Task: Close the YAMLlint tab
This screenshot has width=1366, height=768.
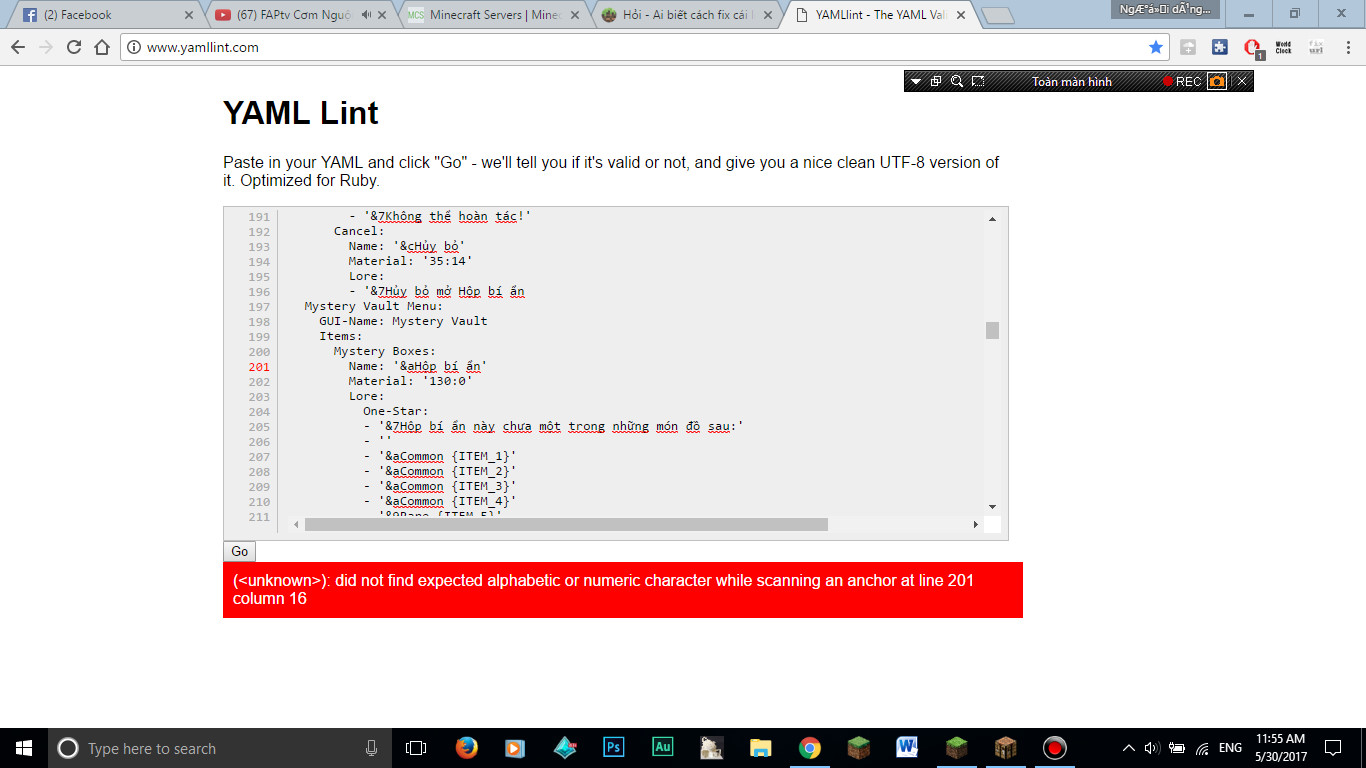Action: click(960, 15)
